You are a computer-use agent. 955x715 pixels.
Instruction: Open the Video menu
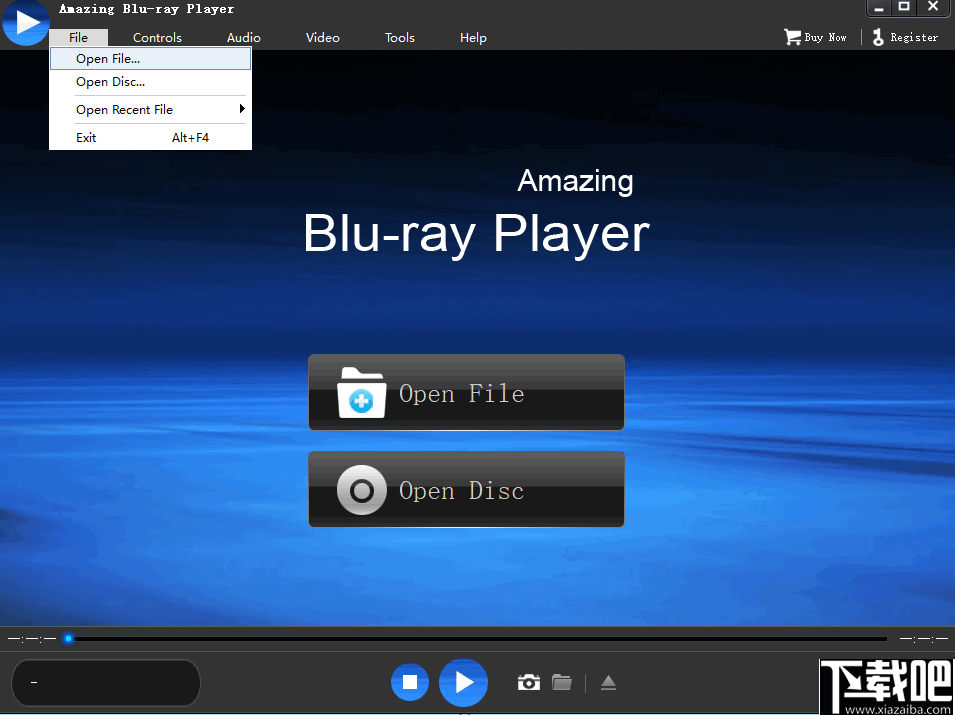322,37
